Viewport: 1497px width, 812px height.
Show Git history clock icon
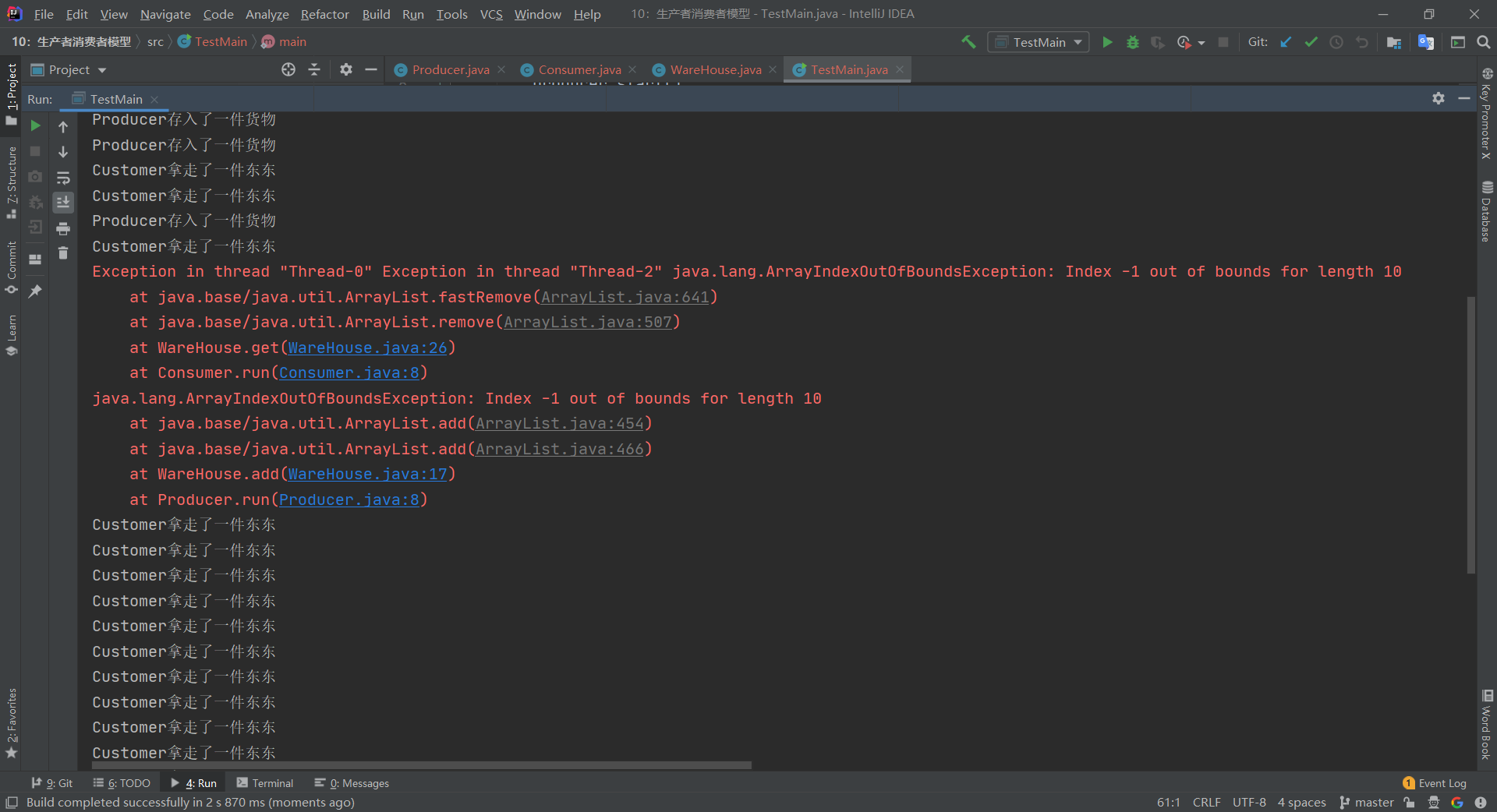pos(1336,42)
